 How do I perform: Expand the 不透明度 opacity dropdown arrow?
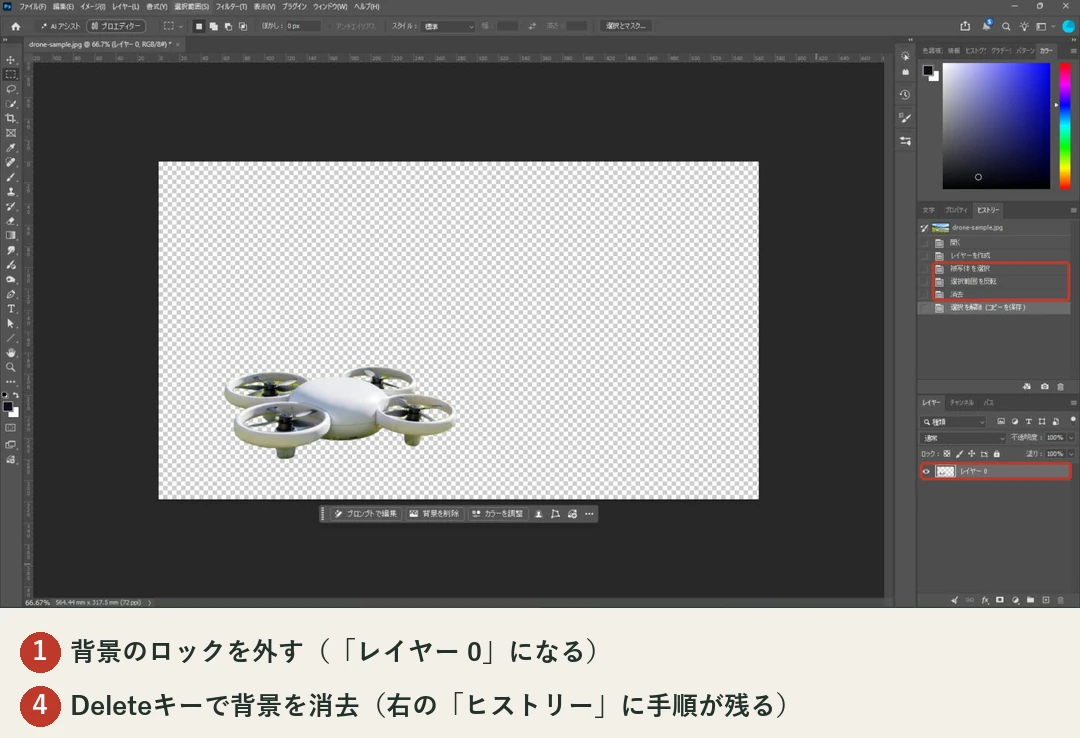click(x=1071, y=438)
